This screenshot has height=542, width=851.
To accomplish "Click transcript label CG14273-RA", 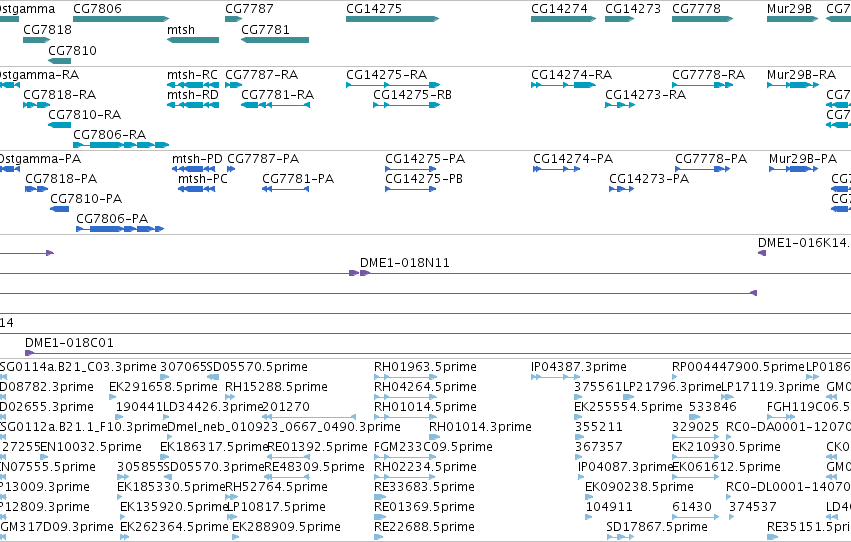I will 645,95.
